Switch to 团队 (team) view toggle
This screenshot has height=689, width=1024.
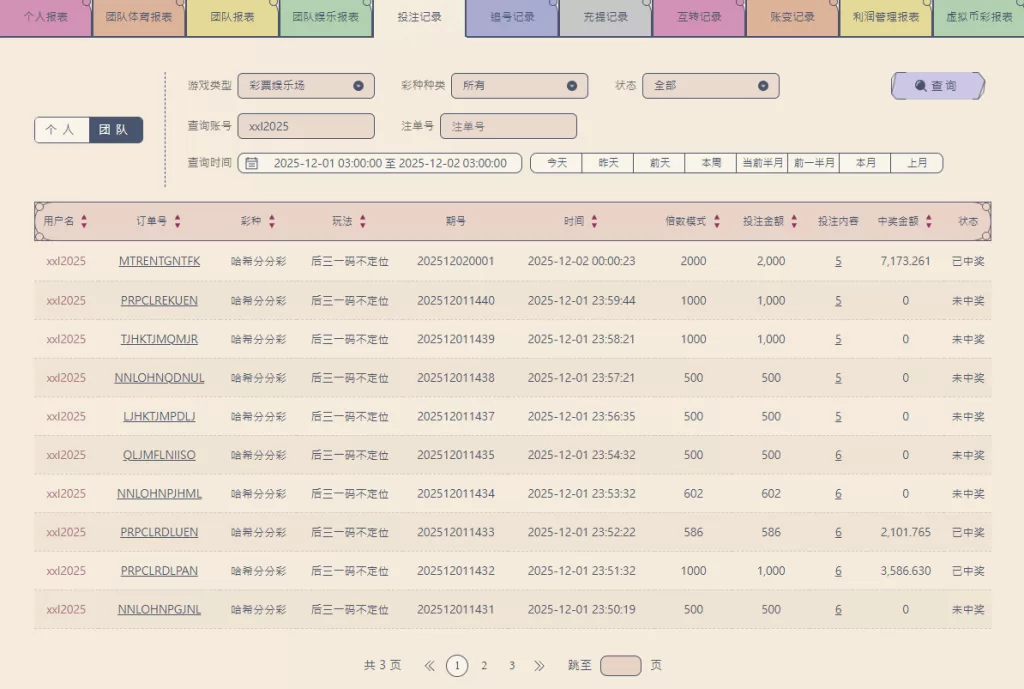[115, 130]
